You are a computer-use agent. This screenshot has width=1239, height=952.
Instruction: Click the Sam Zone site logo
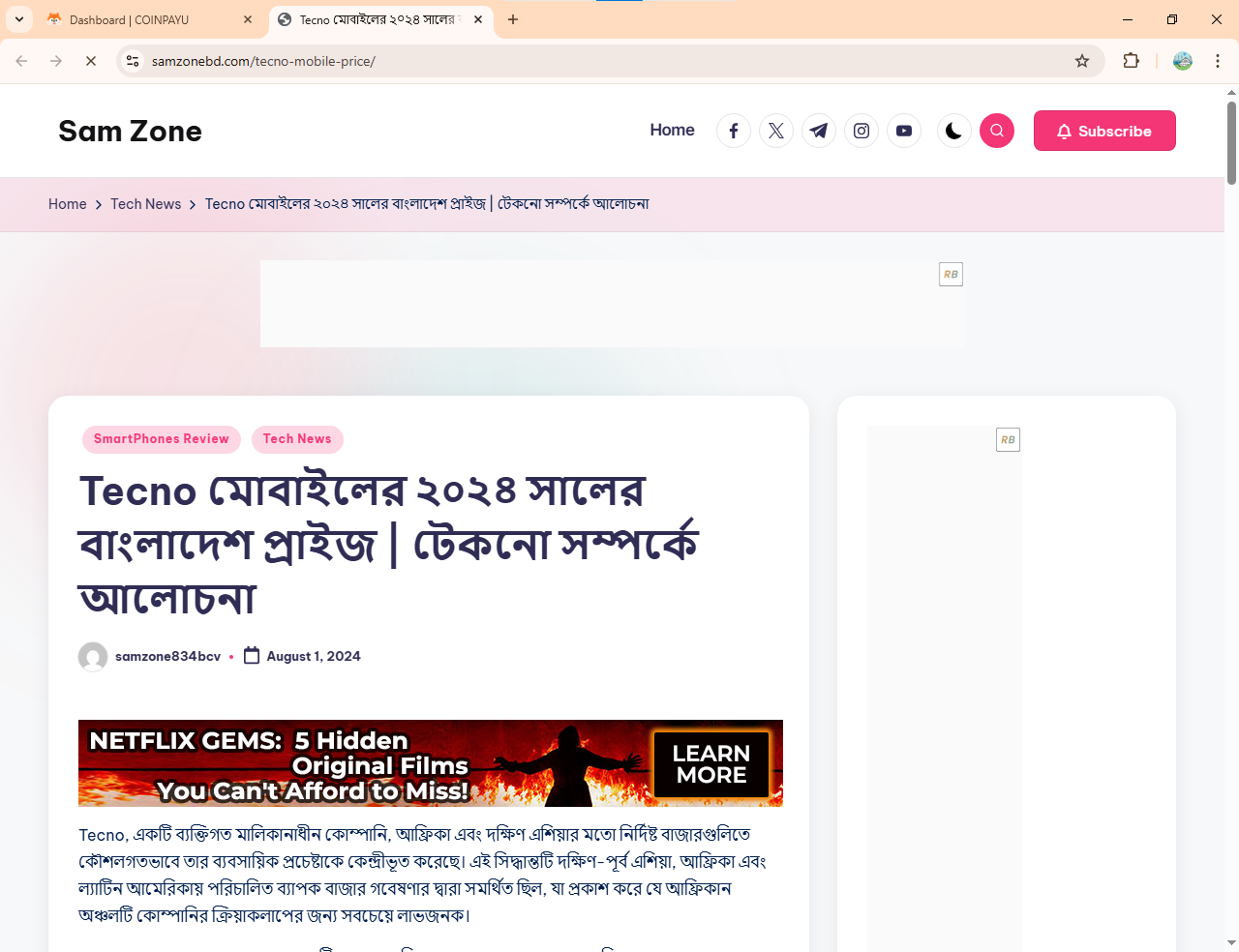click(130, 131)
